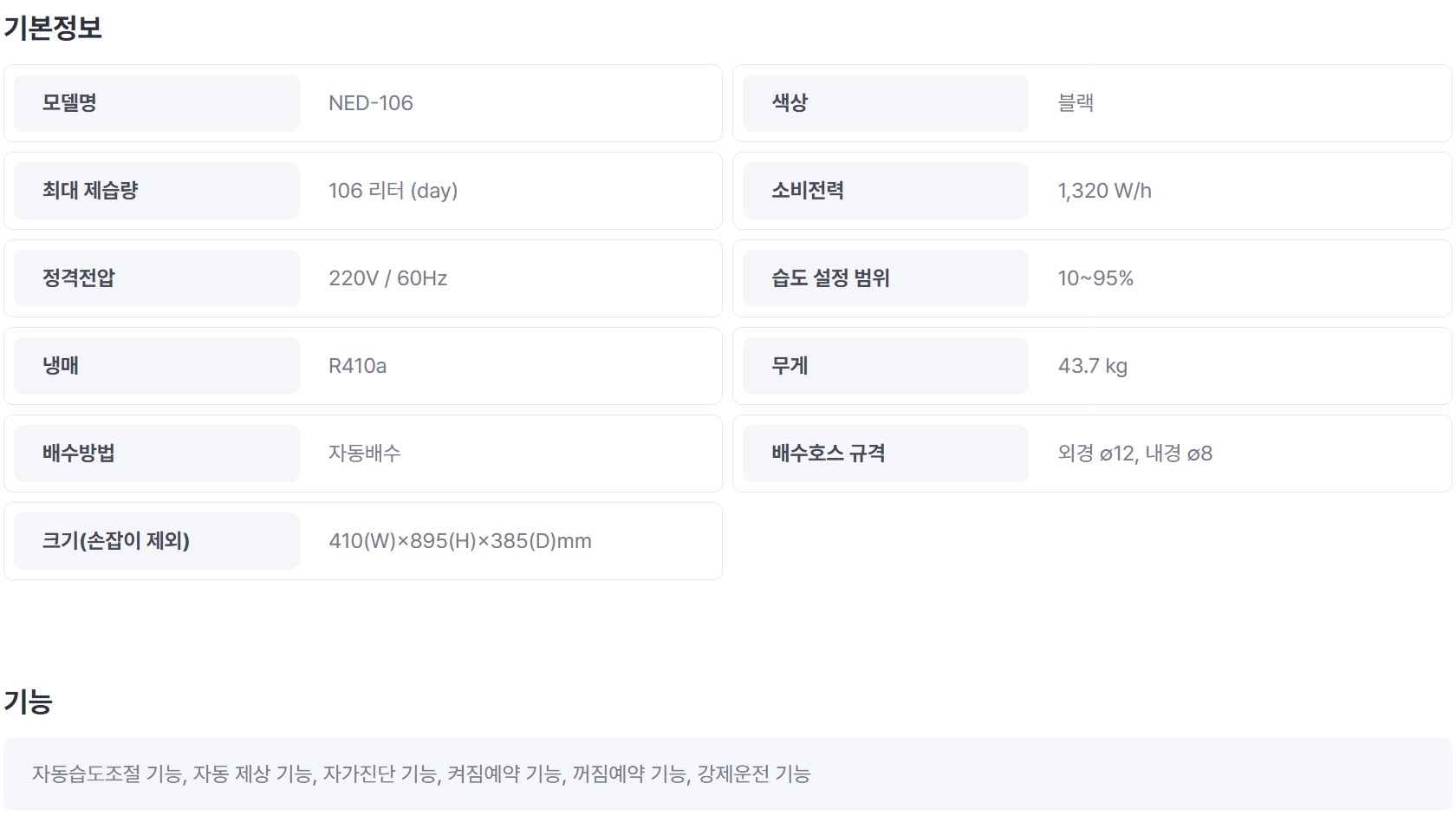Click the 배수호스 규격 label
1456x816 pixels.
coord(828,454)
